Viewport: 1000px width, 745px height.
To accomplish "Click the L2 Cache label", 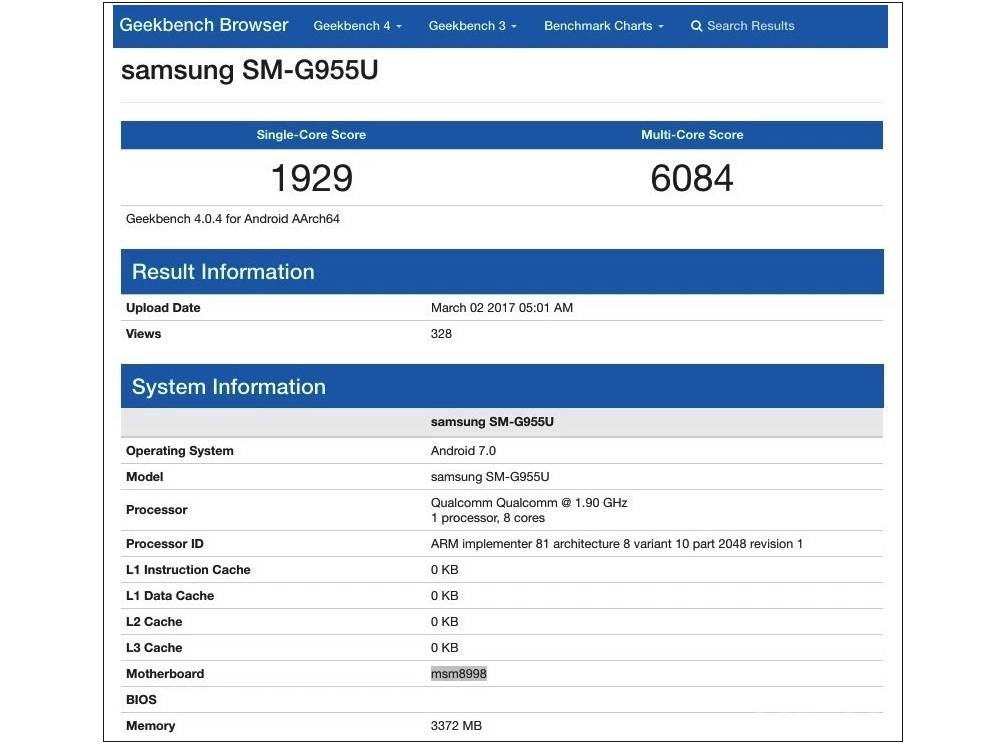I will tap(154, 622).
